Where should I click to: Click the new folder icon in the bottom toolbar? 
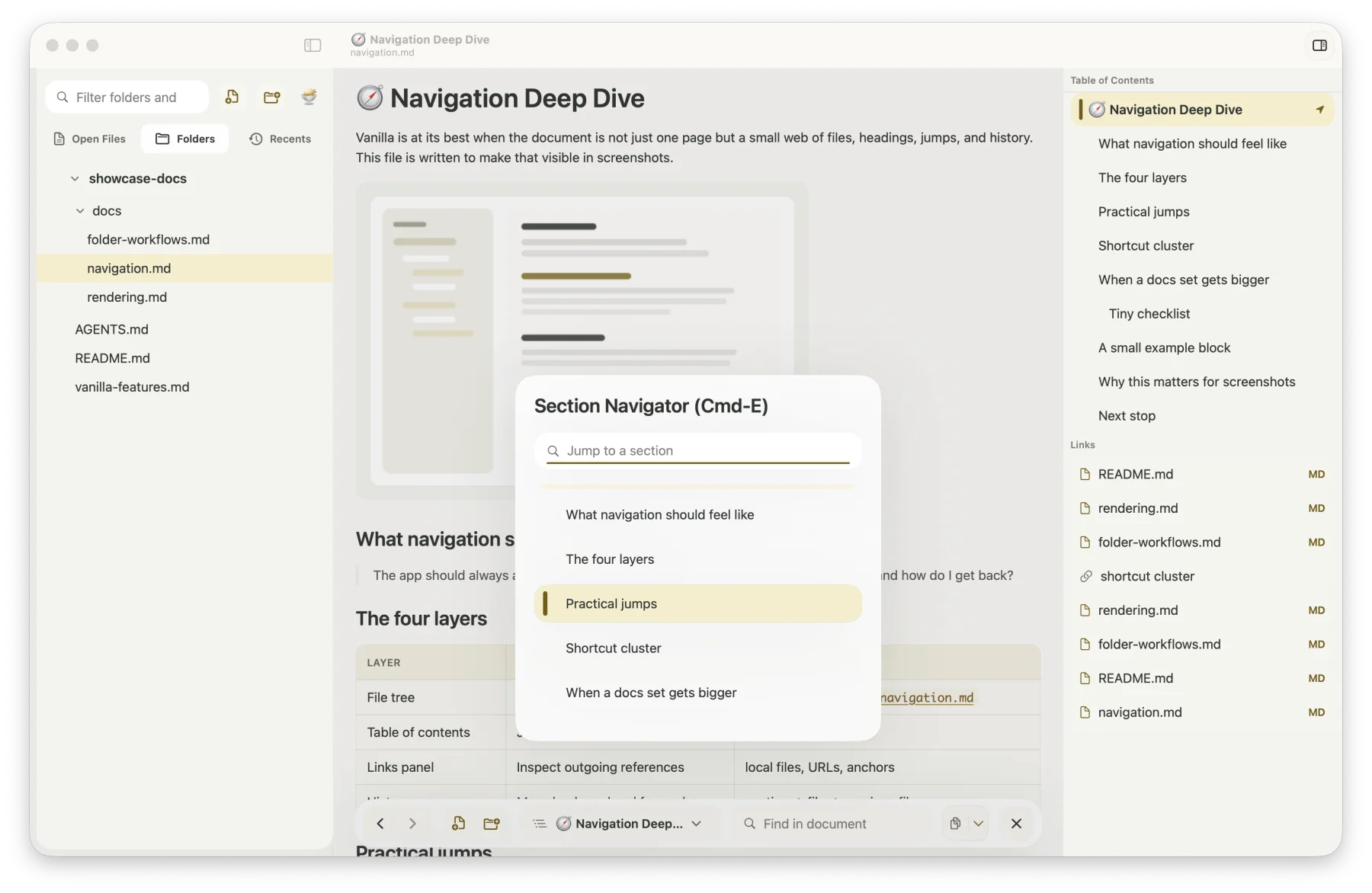click(x=492, y=824)
